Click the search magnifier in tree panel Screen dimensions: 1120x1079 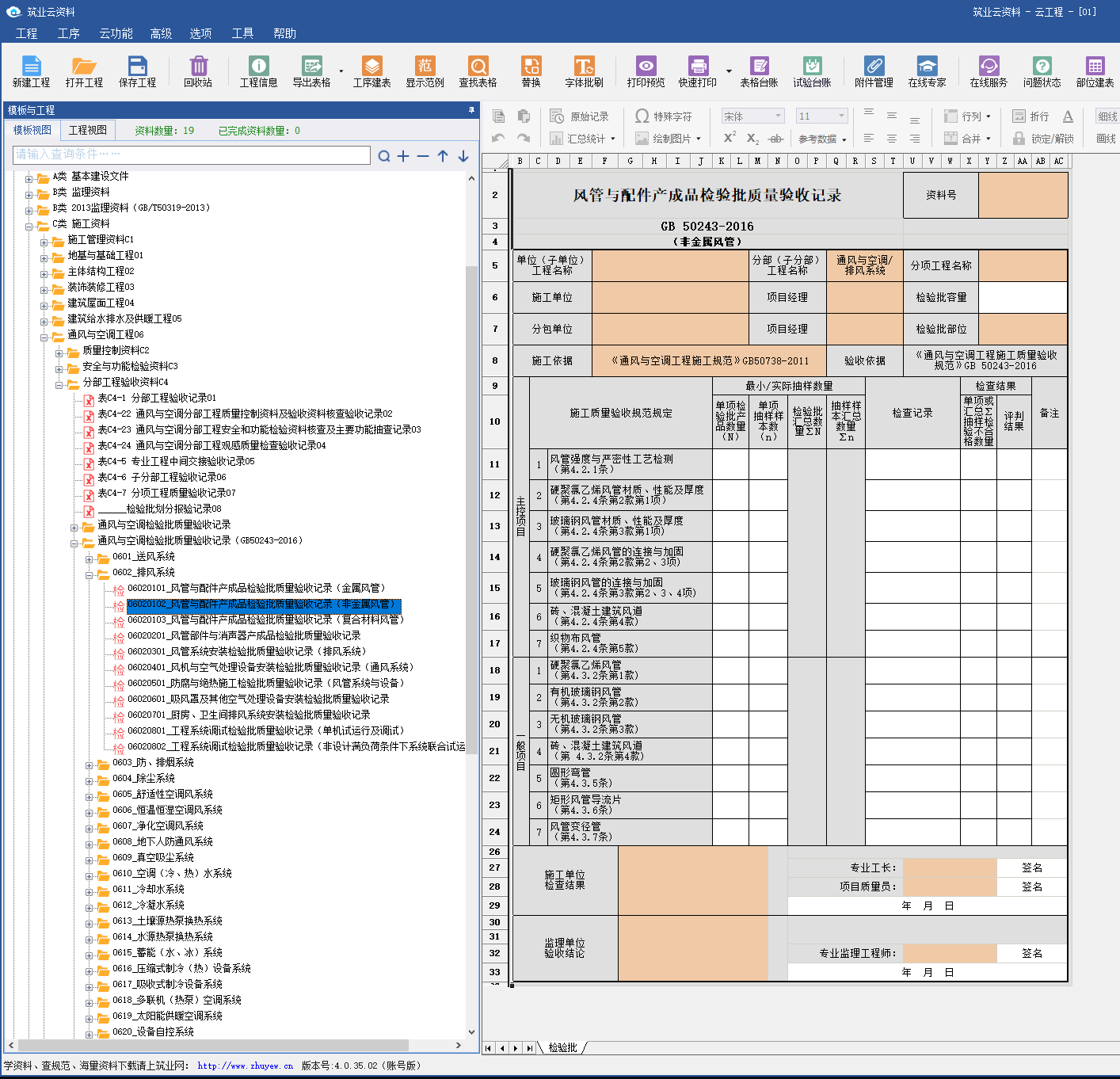pyautogui.click(x=384, y=156)
